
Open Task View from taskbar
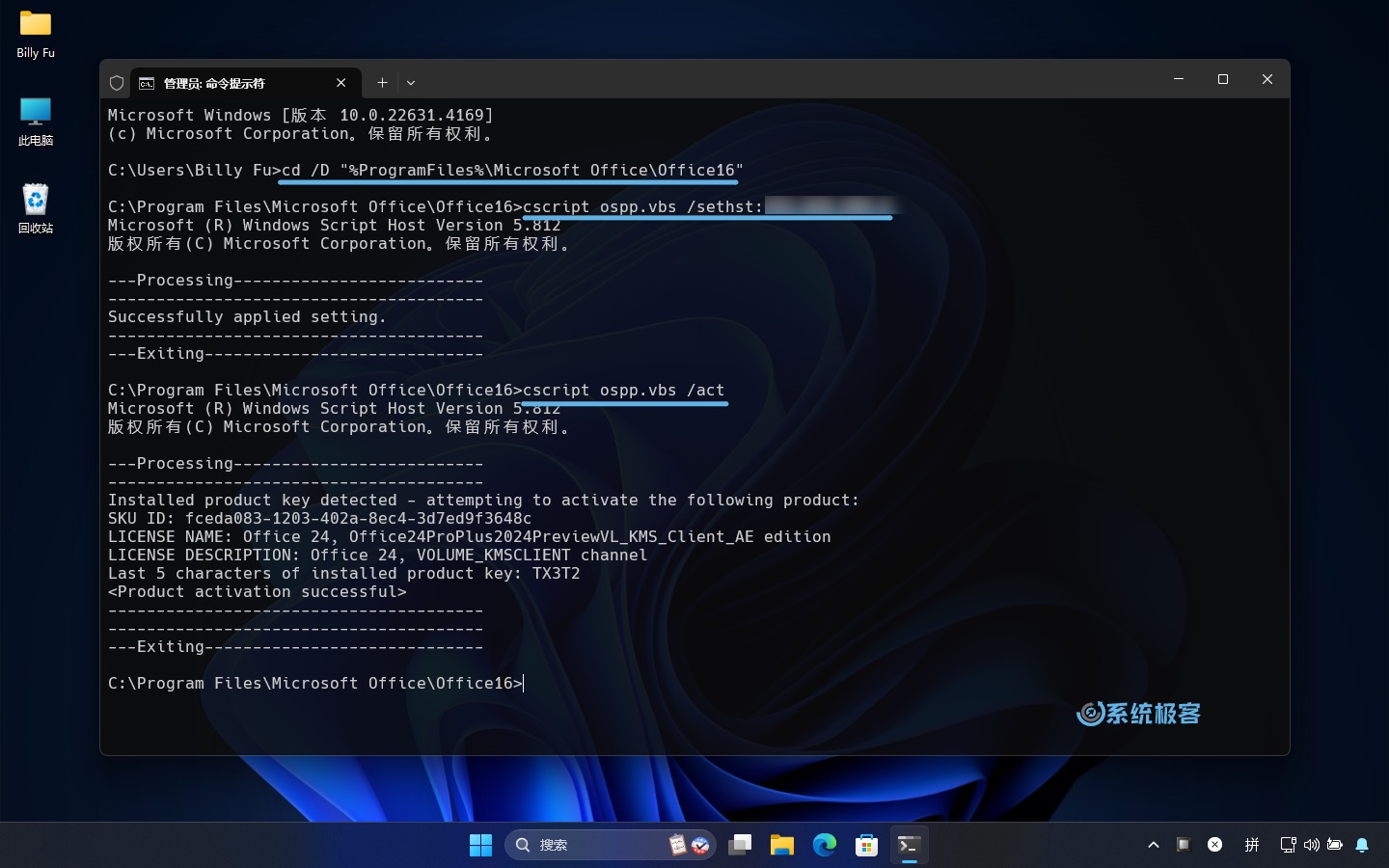pyautogui.click(x=740, y=845)
